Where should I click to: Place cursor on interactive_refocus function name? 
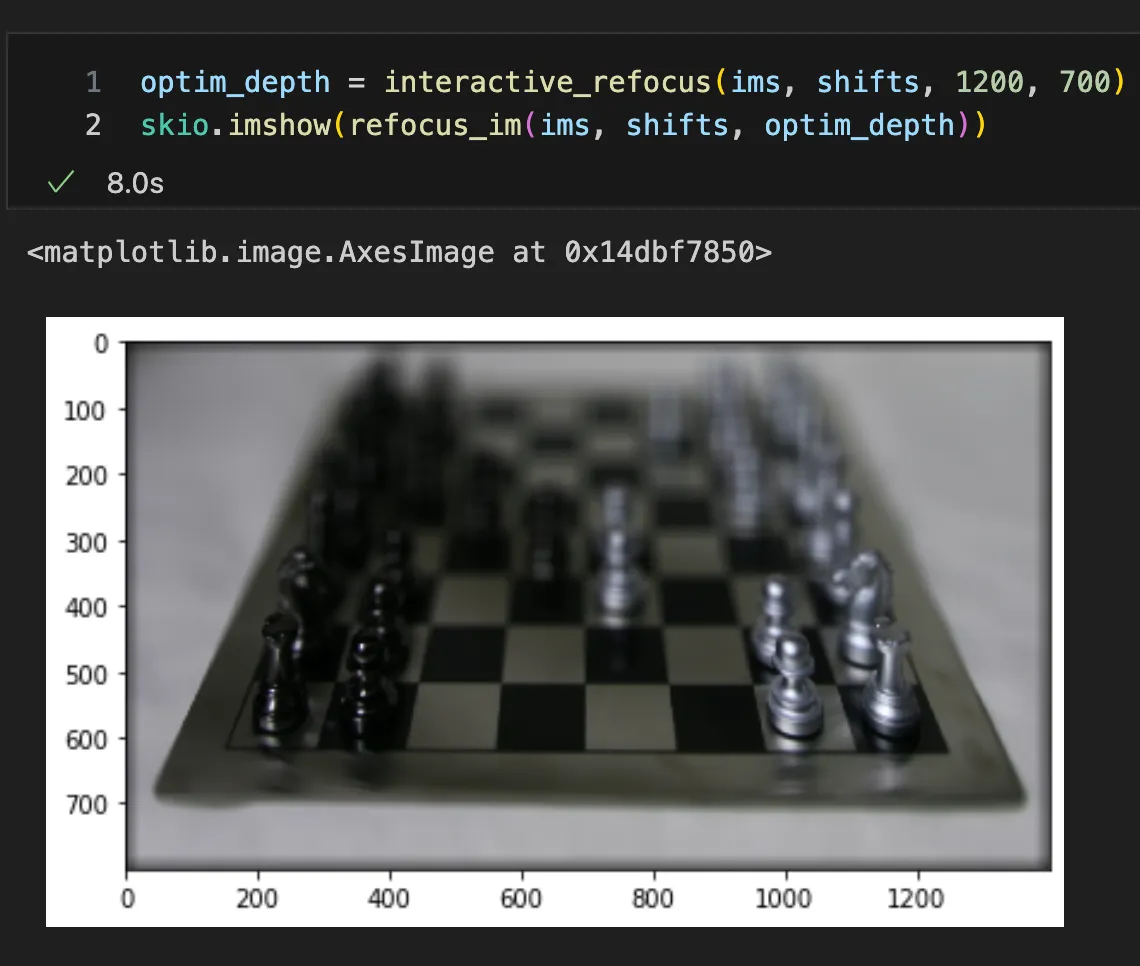(549, 82)
